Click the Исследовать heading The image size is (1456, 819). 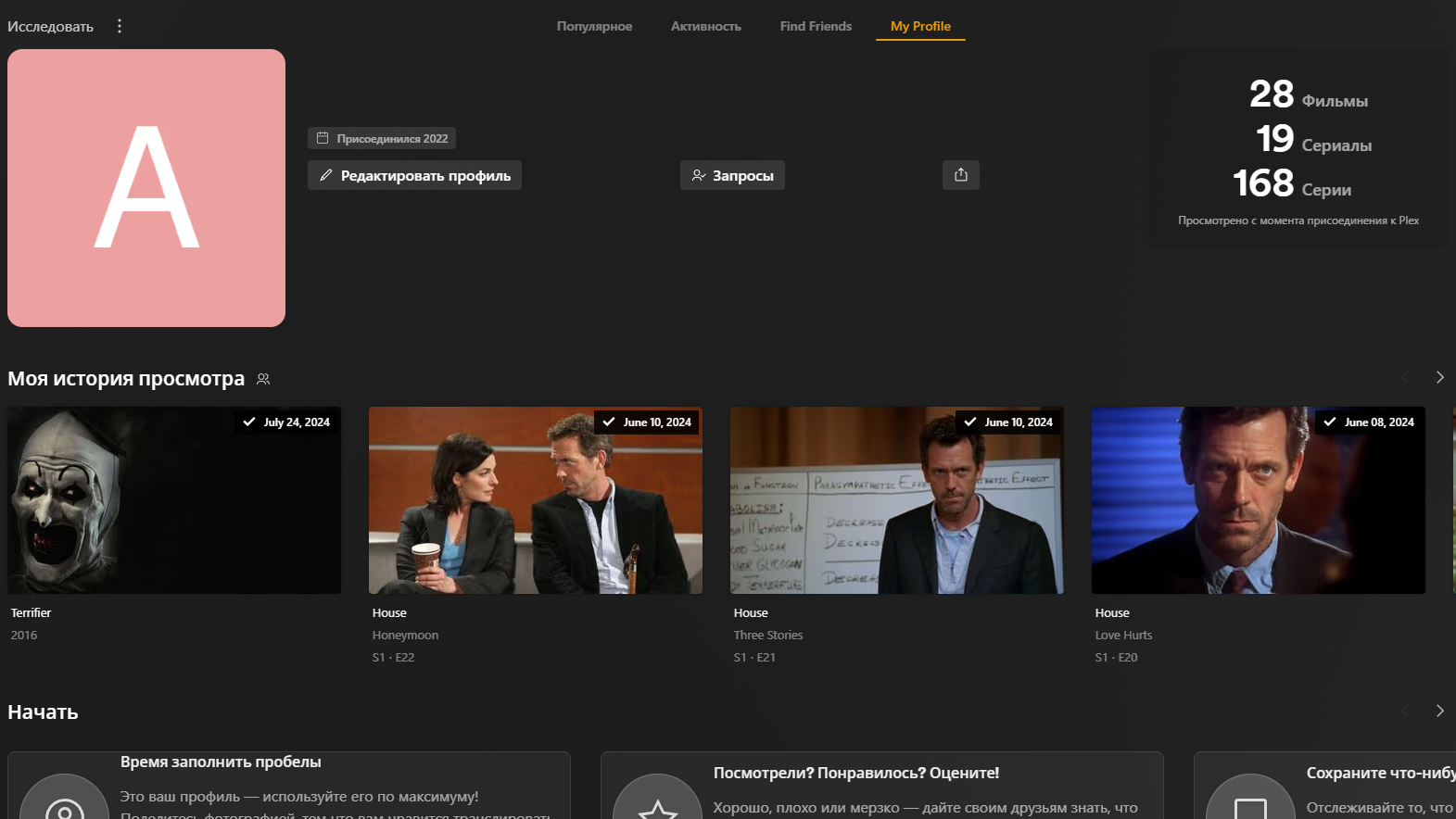click(50, 26)
